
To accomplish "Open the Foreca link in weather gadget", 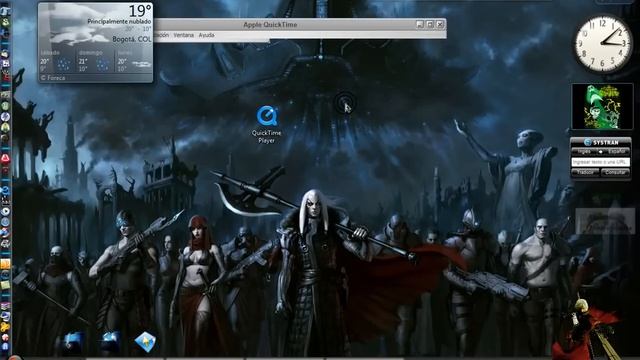I will (53, 78).
